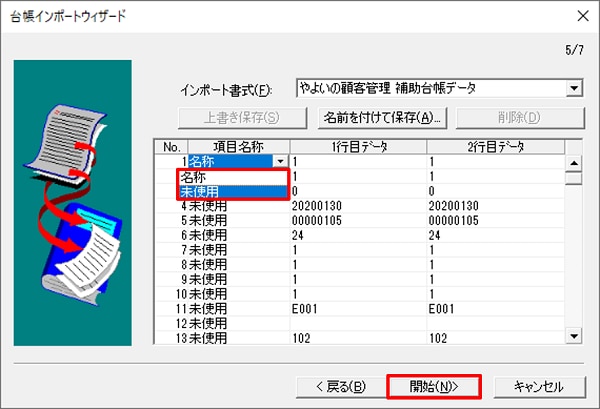This screenshot has width=600, height=409.
Task: Select 名称 in the open dropdown list
Action: [x=233, y=177]
